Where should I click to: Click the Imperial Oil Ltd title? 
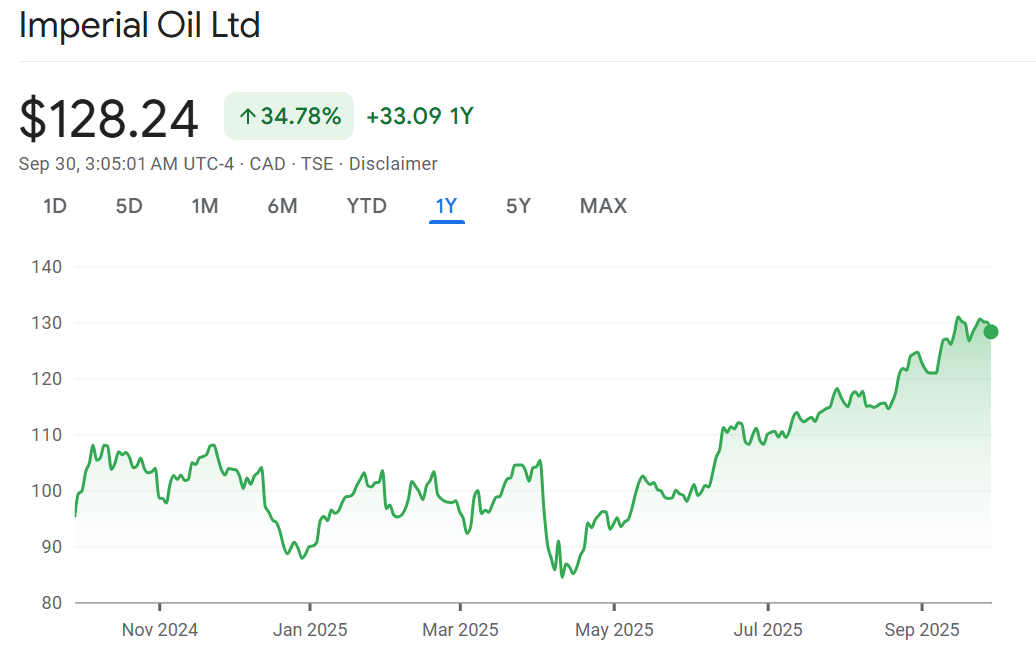pyautogui.click(x=140, y=26)
